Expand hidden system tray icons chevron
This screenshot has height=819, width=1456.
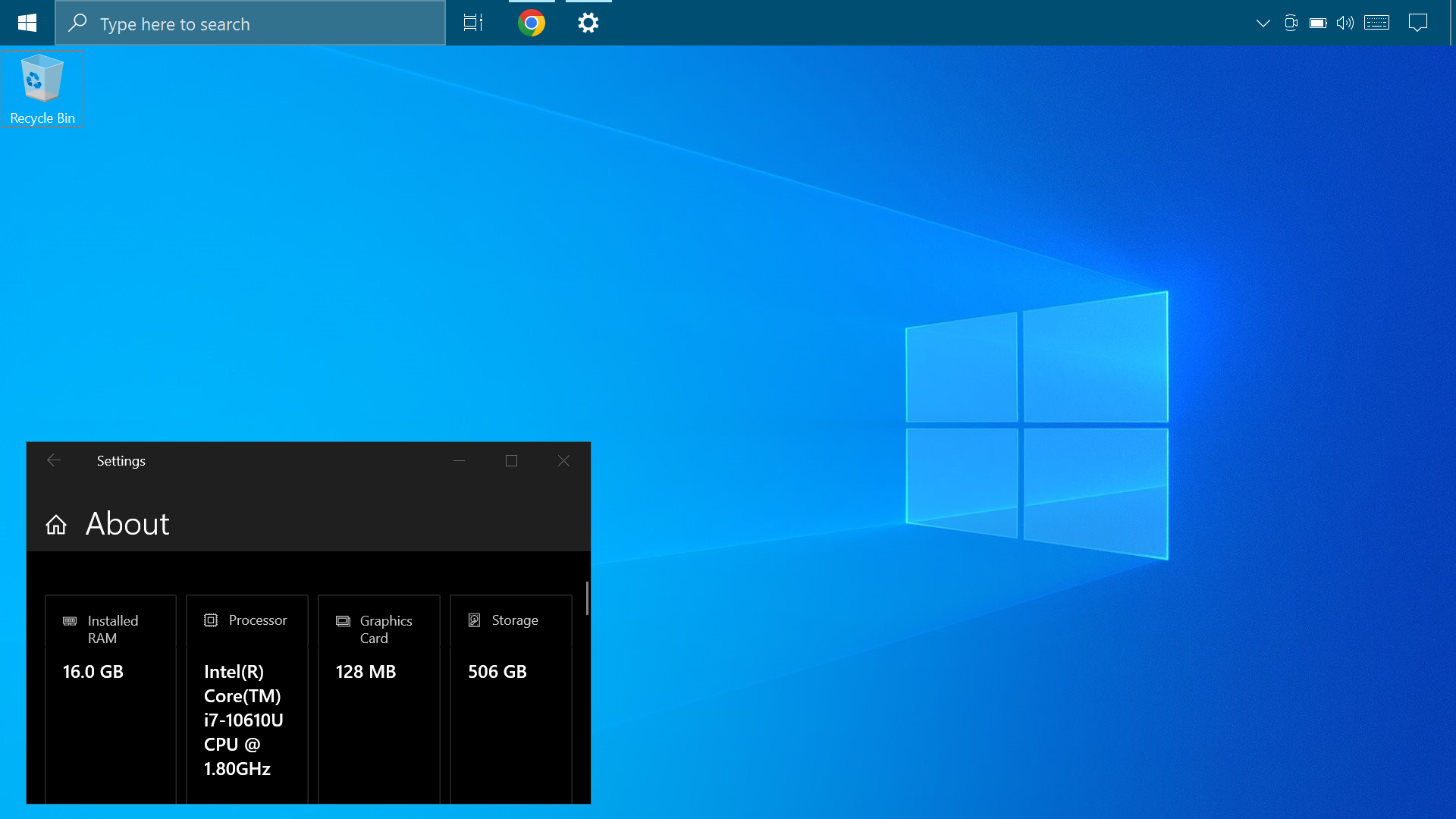click(x=1263, y=23)
